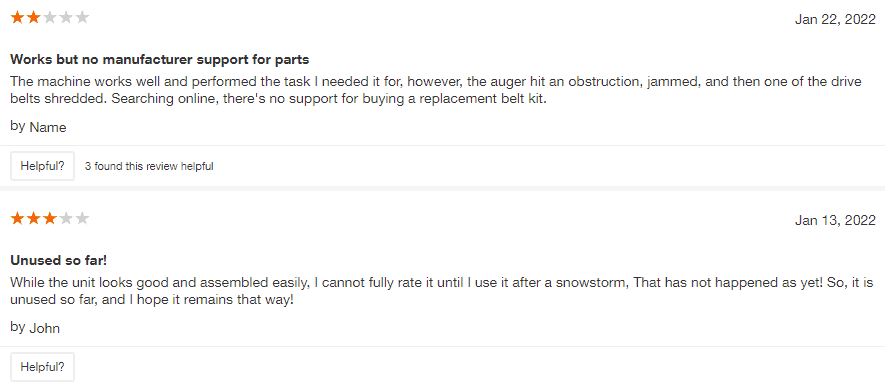
Task: Click fifth gray star in Jan 22 review
Action: coord(82,17)
